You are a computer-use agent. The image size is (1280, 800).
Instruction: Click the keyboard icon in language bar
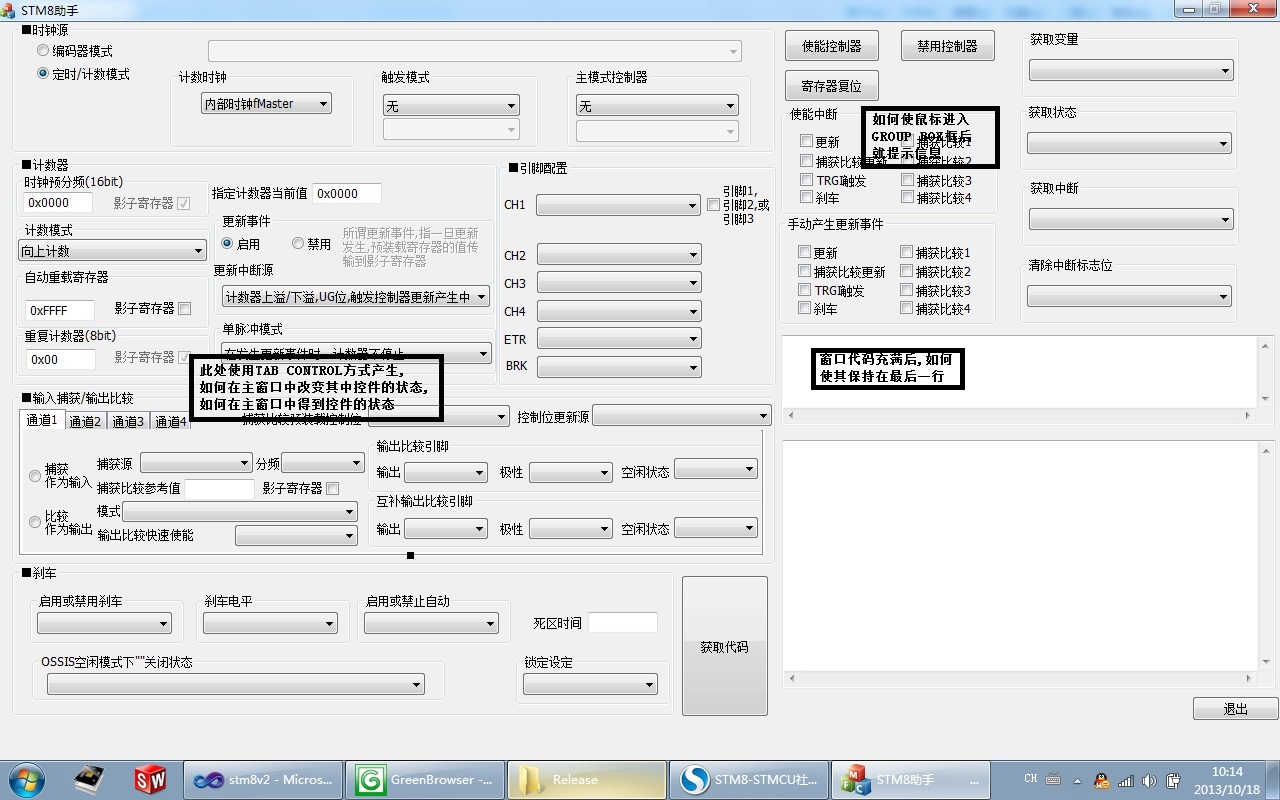click(1053, 779)
